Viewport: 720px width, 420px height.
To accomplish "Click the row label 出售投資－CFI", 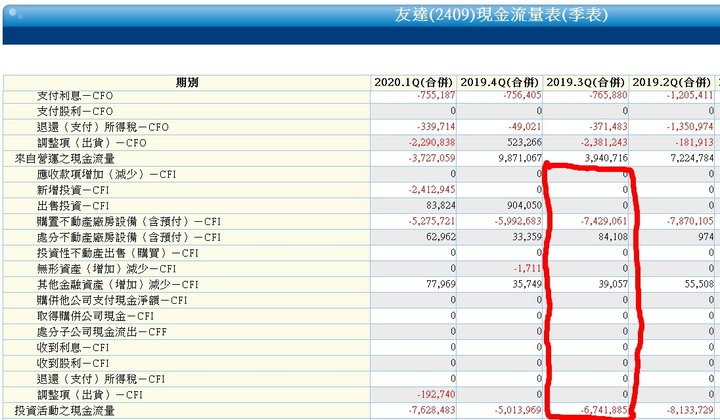I will pos(73,206).
